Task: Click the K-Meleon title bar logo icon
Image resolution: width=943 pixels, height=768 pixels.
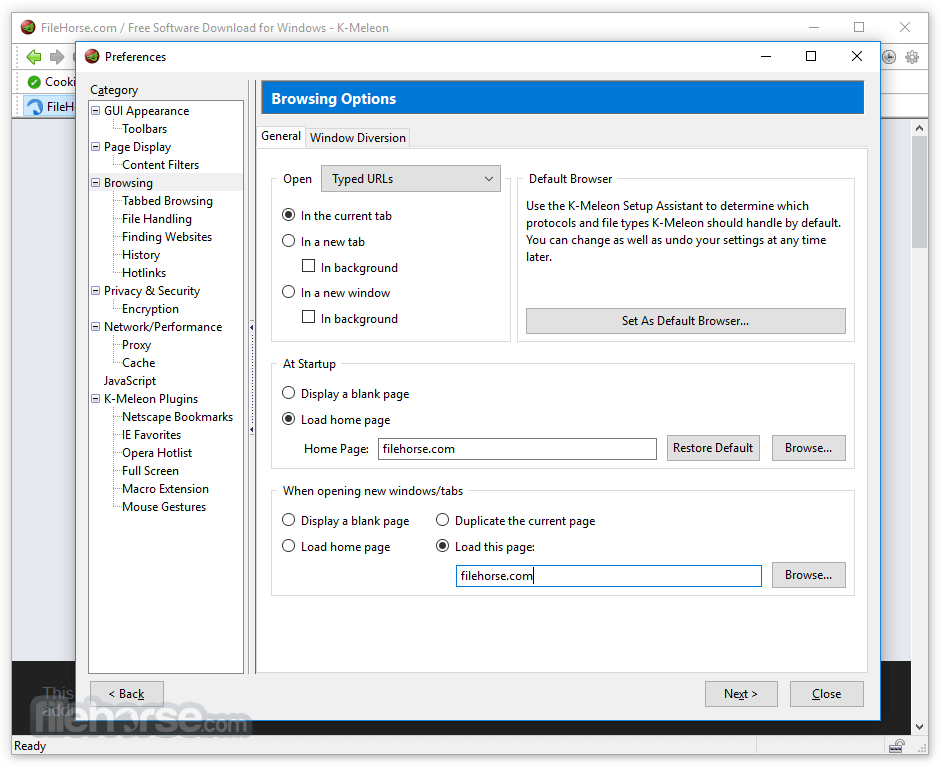Action: [28, 27]
